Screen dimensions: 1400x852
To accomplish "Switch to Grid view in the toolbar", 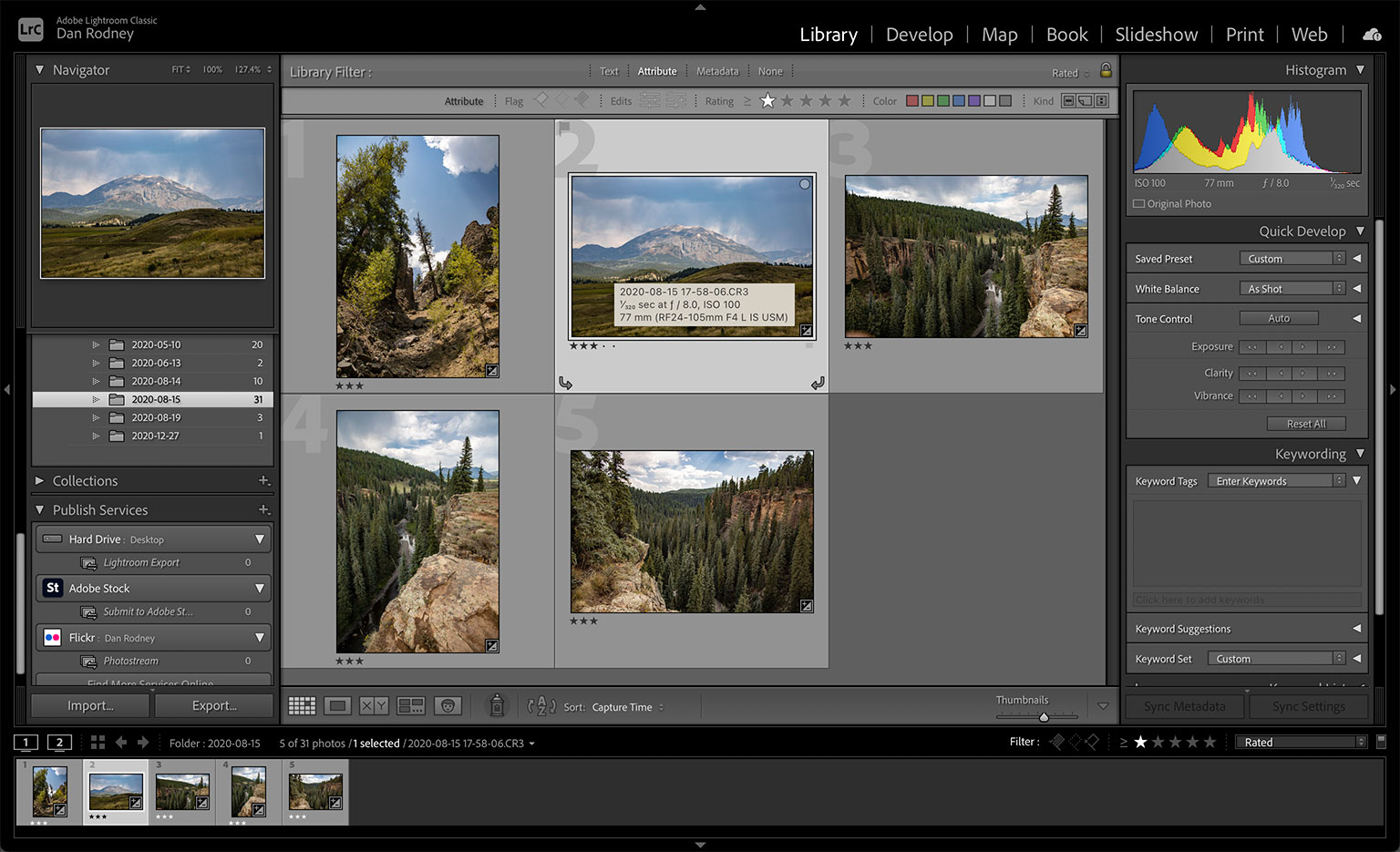I will click(x=302, y=706).
